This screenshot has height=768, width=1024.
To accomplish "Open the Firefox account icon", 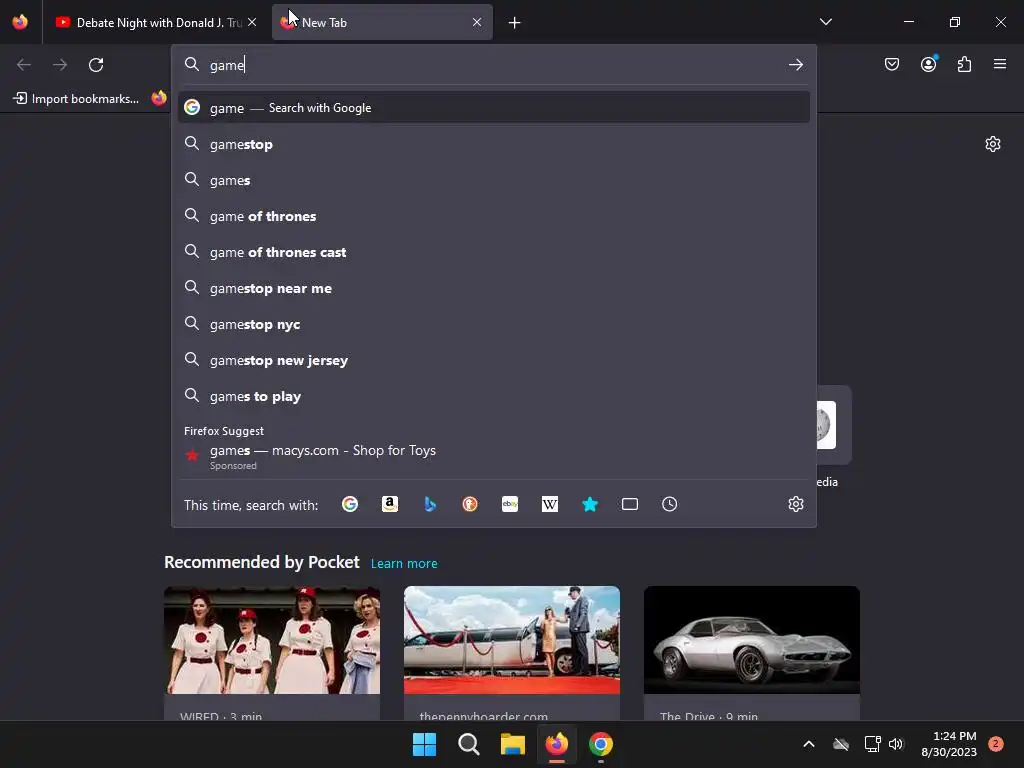I will point(929,64).
